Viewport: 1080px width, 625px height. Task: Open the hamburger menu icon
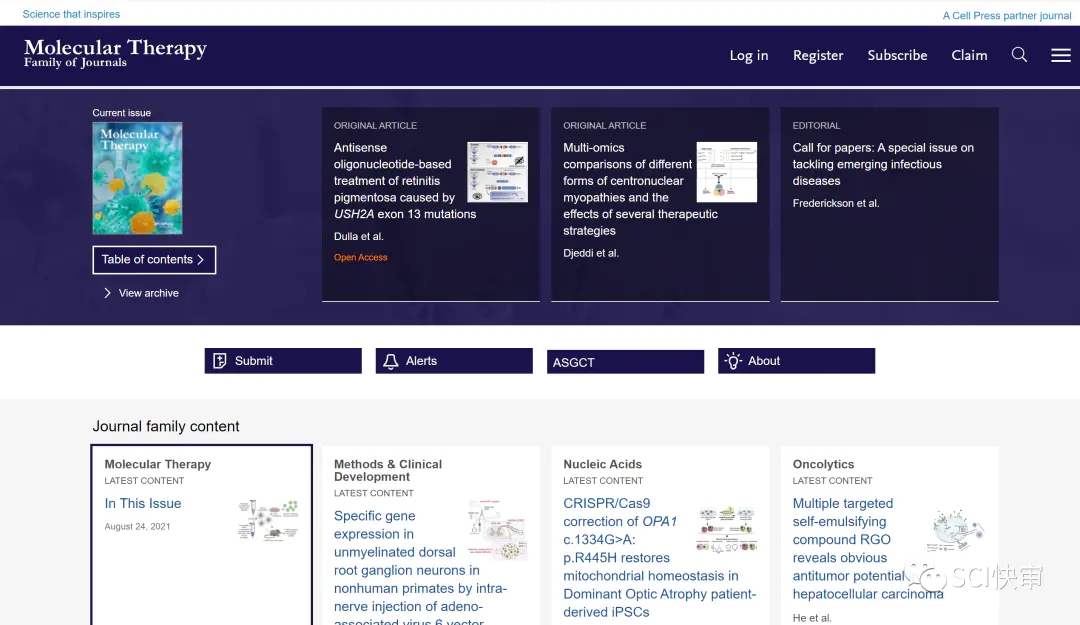tap(1061, 55)
